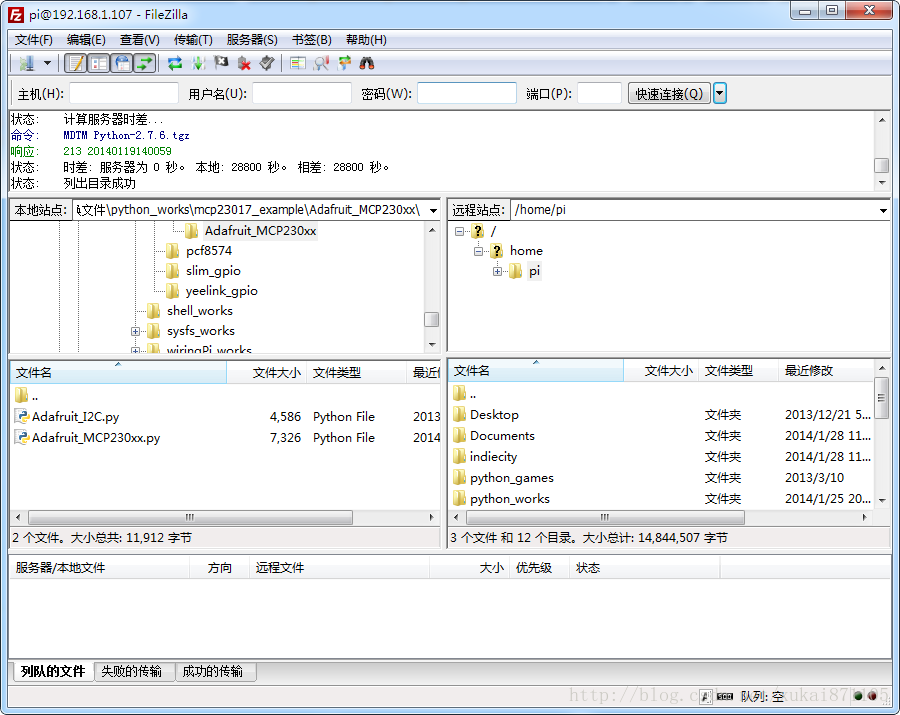Screen dimensions: 900x715
Task: Focus the 端口(P) port field
Action: point(599,93)
